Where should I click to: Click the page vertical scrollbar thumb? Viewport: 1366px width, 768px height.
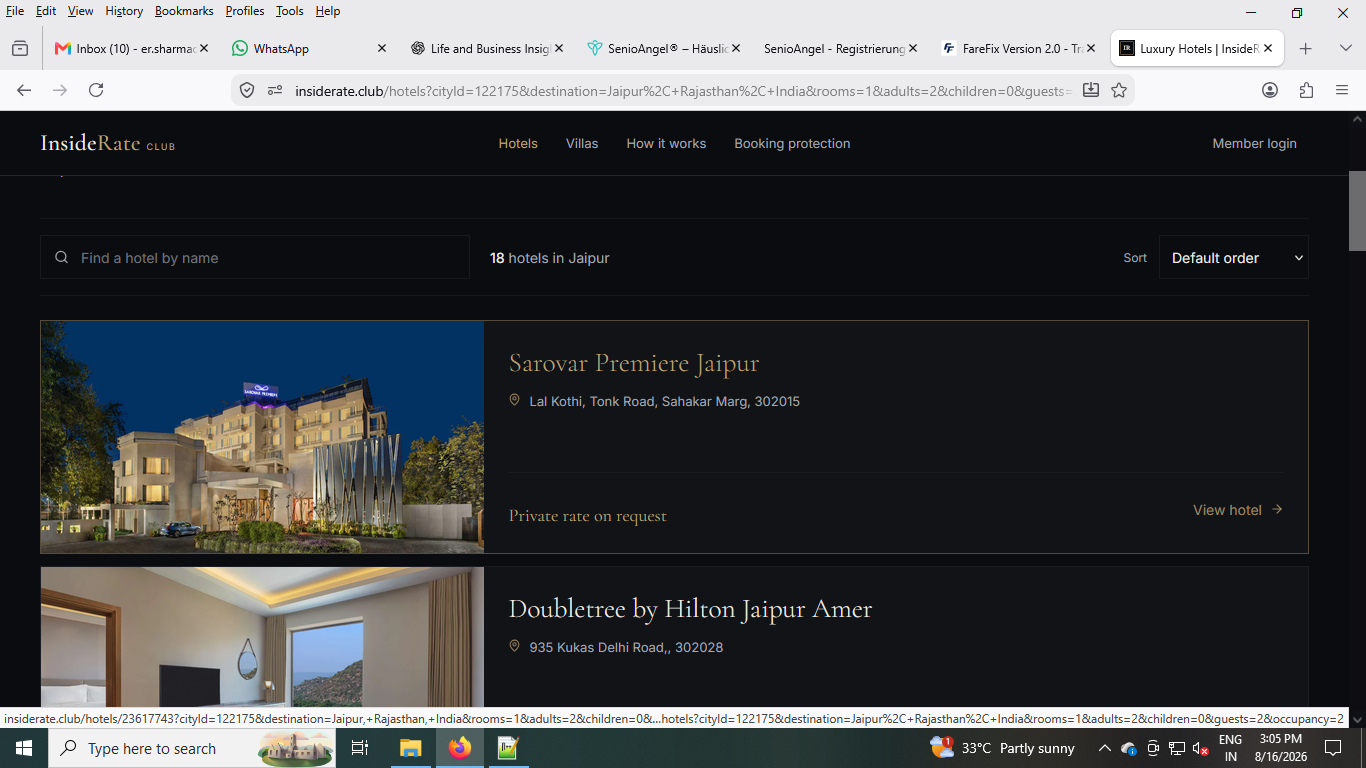(x=1357, y=210)
